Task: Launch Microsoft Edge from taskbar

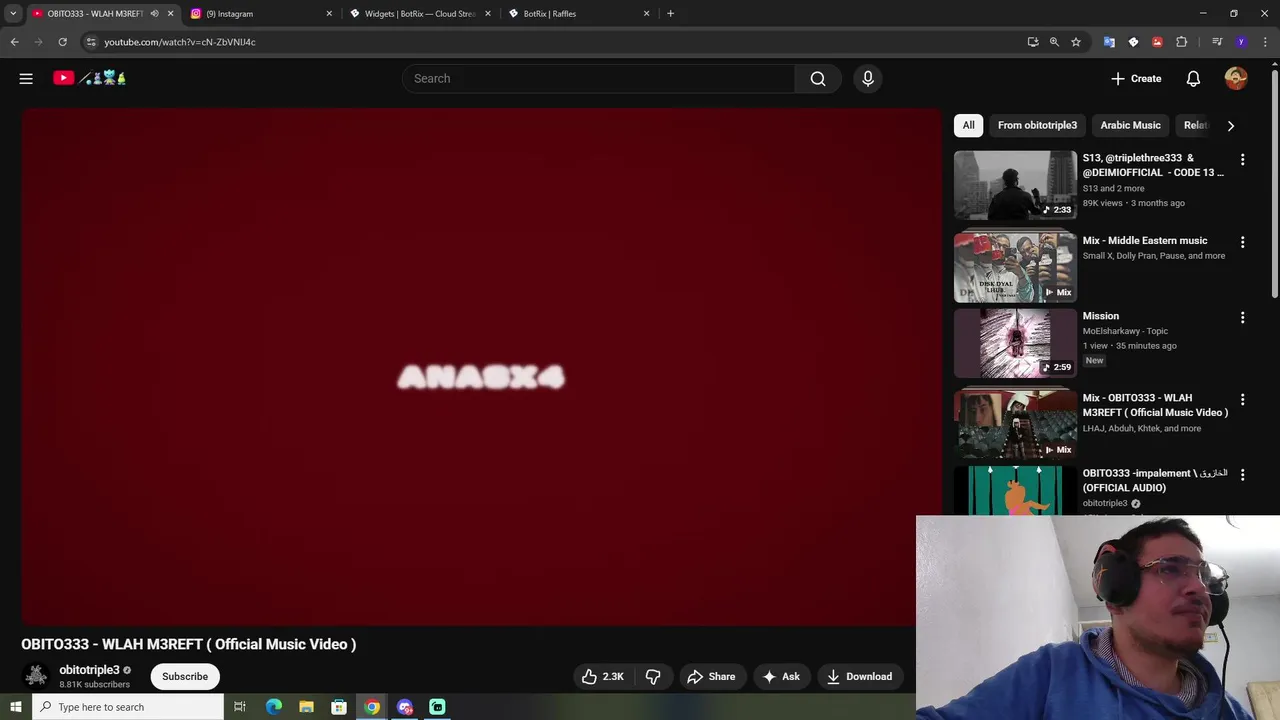Action: [x=273, y=707]
